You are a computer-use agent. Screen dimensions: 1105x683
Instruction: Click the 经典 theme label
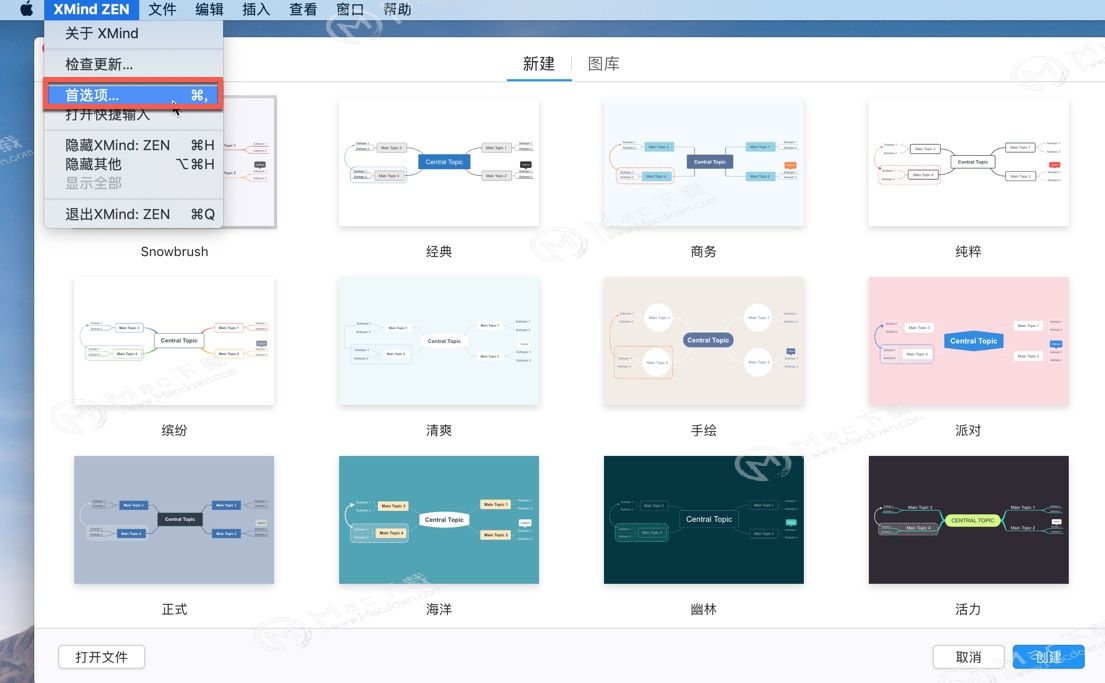[x=439, y=252]
